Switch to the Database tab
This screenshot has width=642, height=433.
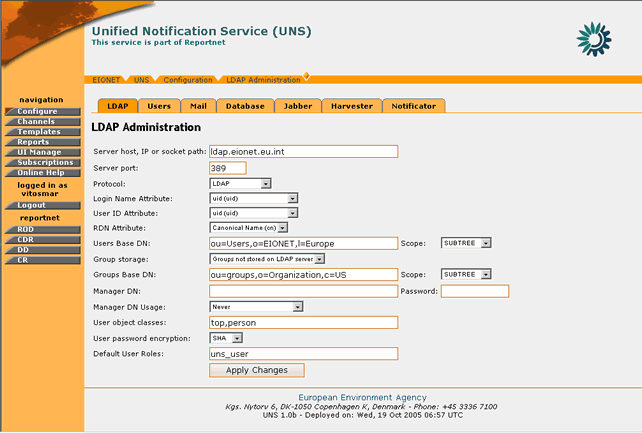point(245,106)
